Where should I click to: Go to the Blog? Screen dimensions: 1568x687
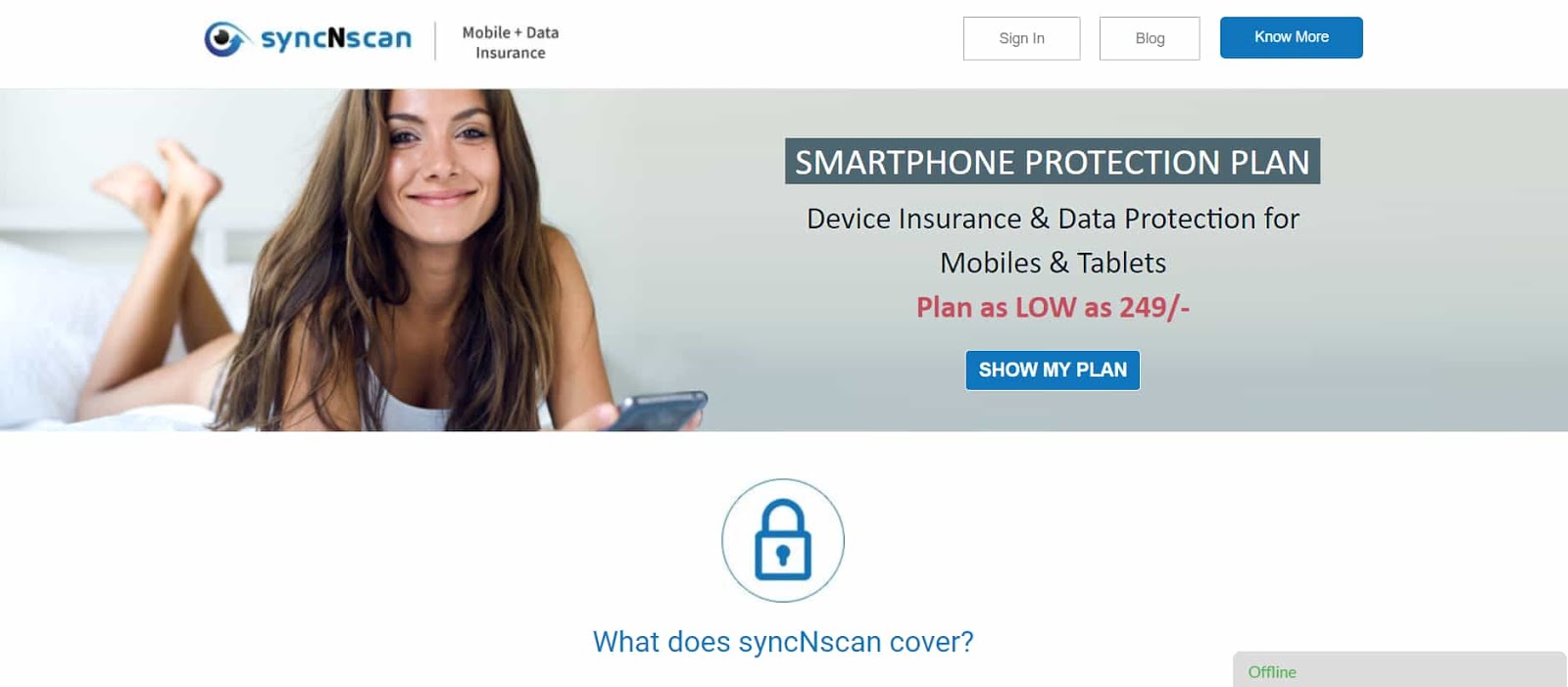click(x=1150, y=38)
